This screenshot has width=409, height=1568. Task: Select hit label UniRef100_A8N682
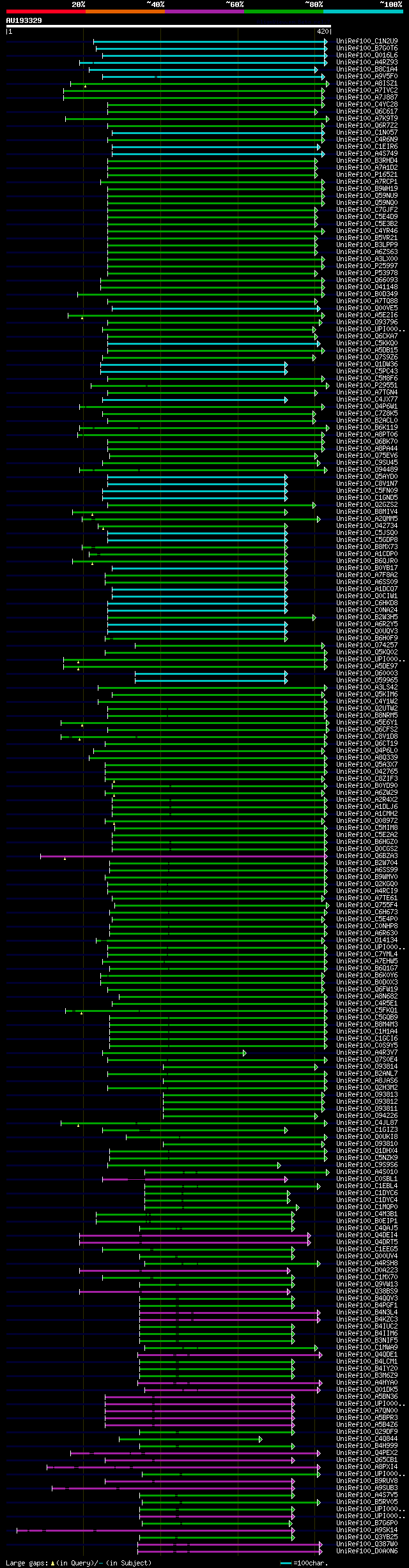pyautogui.click(x=367, y=997)
